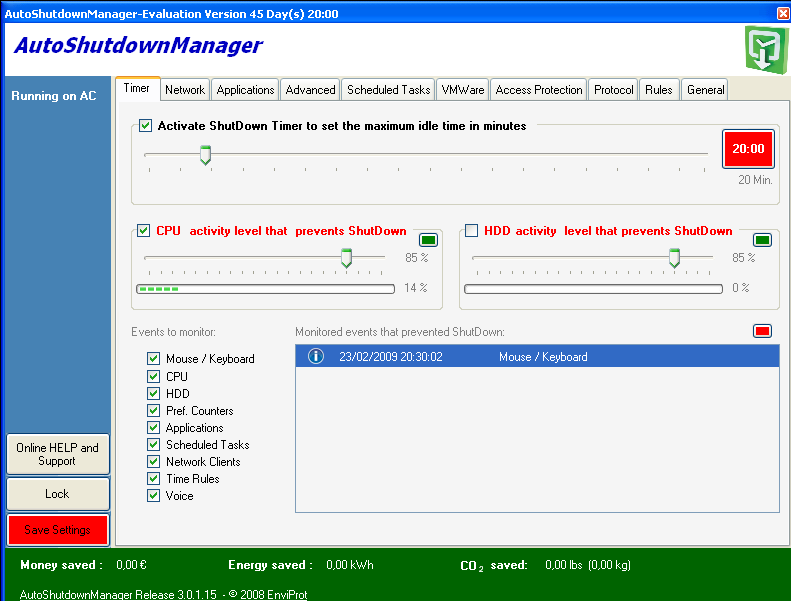791x601 pixels.
Task: Uncheck CPU in Events to monitor
Action: coord(154,376)
